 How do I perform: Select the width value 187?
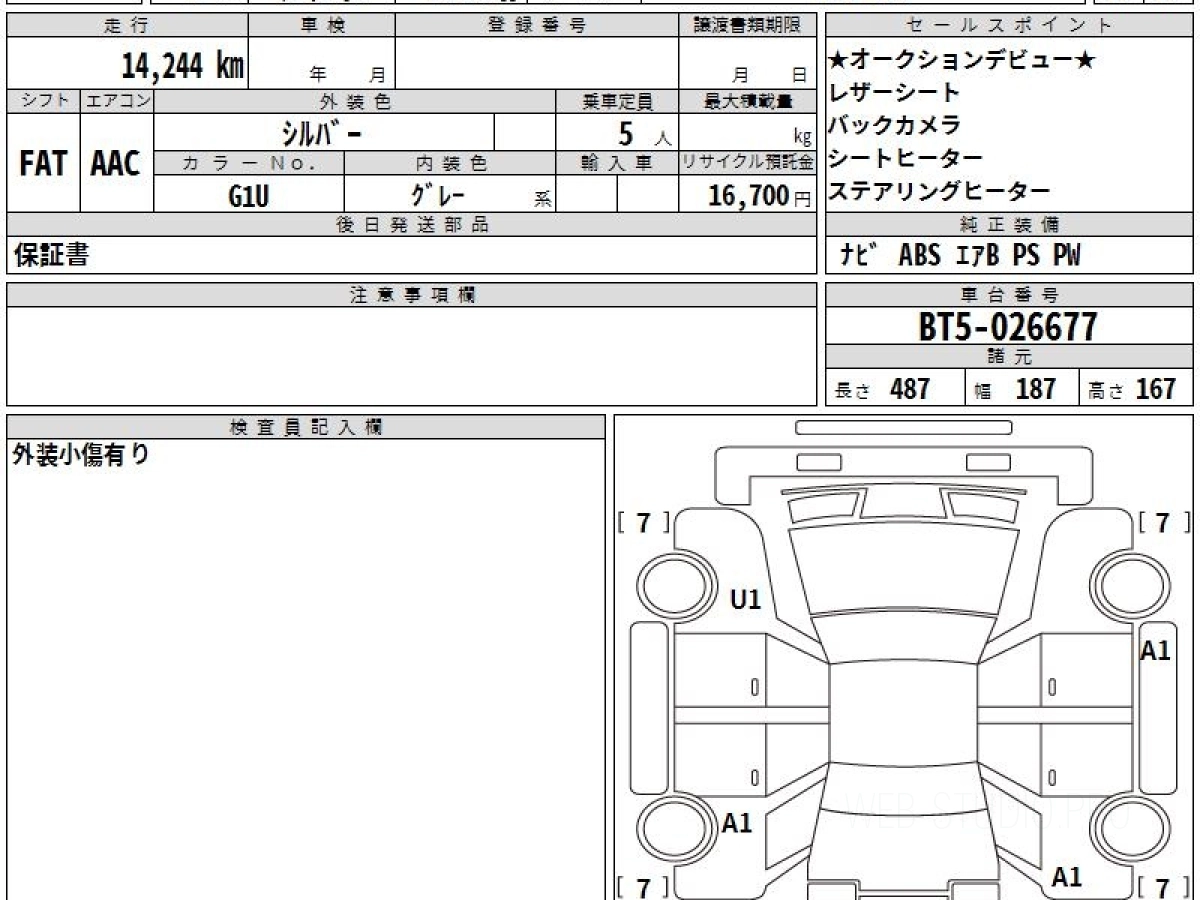pyautogui.click(x=1036, y=389)
